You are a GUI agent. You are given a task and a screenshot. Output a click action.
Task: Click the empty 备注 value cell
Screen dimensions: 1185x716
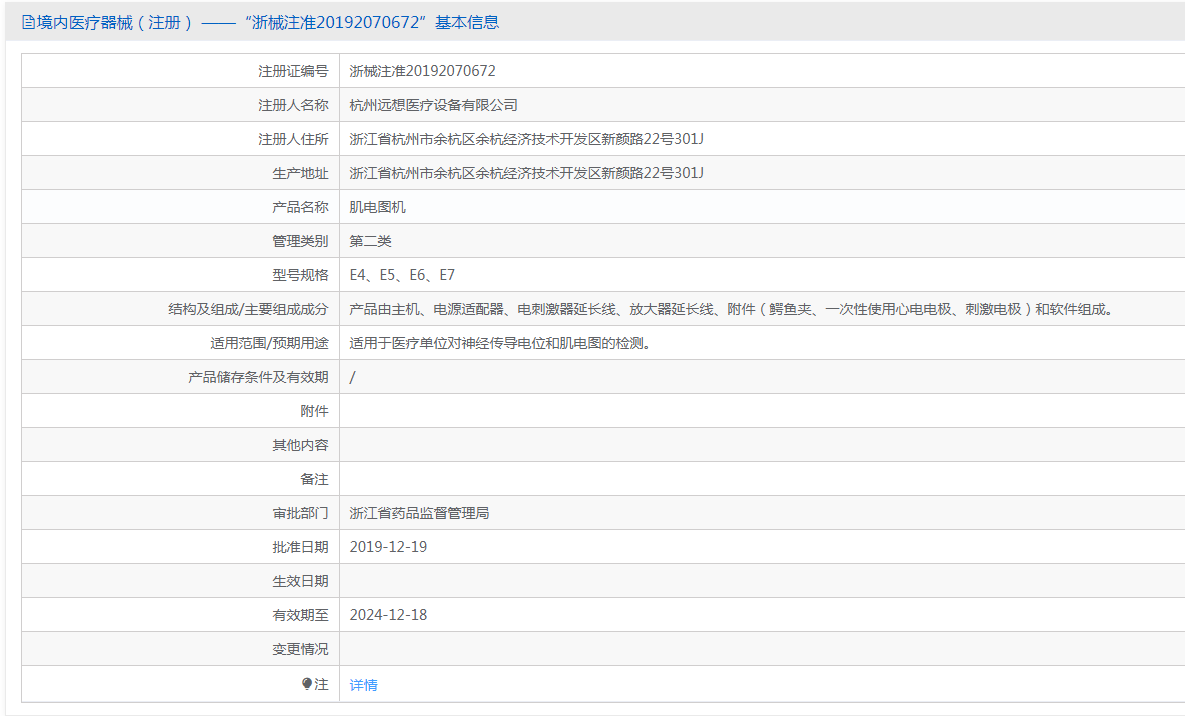click(760, 479)
